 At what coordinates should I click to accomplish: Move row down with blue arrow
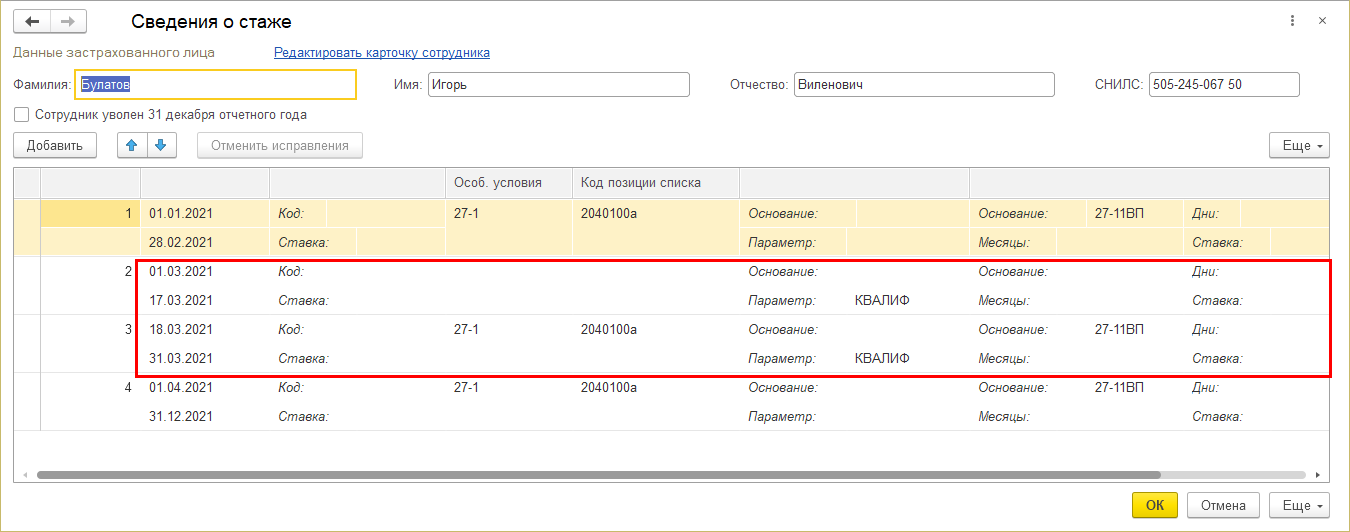point(161,145)
